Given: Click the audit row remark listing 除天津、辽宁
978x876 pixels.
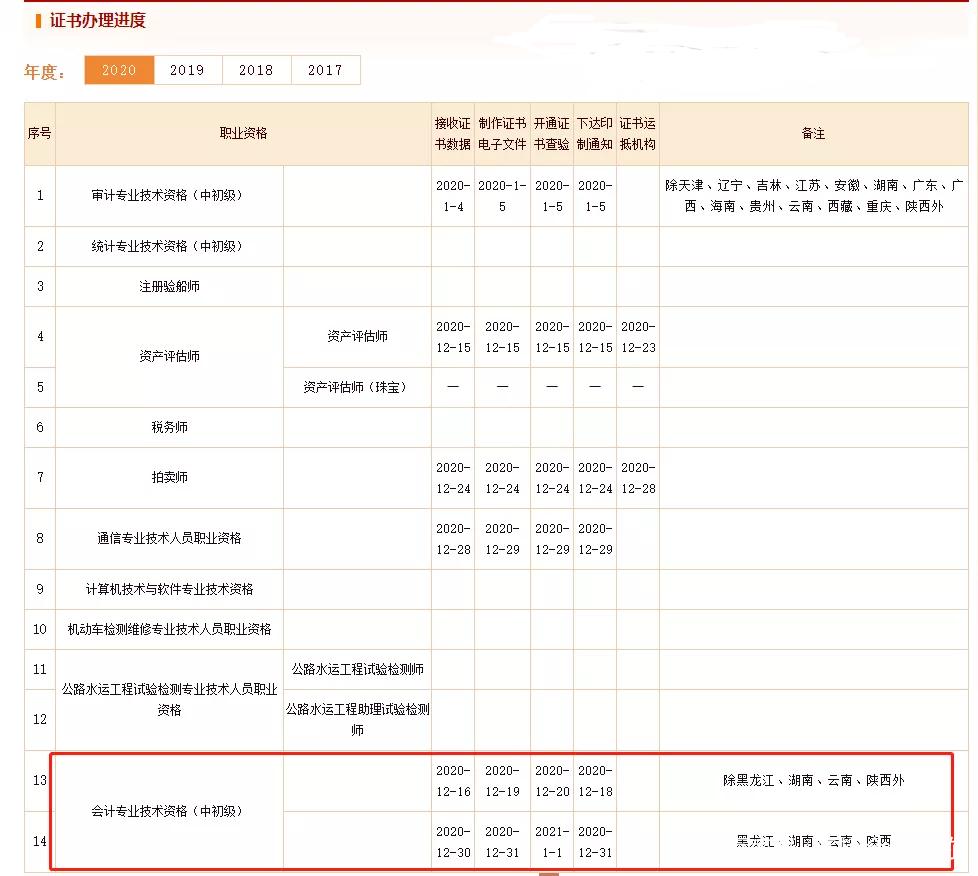Looking at the screenshot, I should (813, 195).
